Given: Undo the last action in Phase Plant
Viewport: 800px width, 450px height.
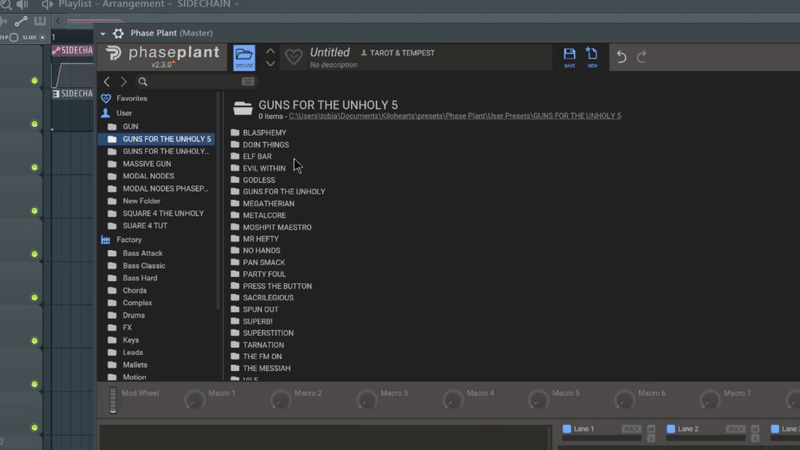Looking at the screenshot, I should tap(621, 57).
